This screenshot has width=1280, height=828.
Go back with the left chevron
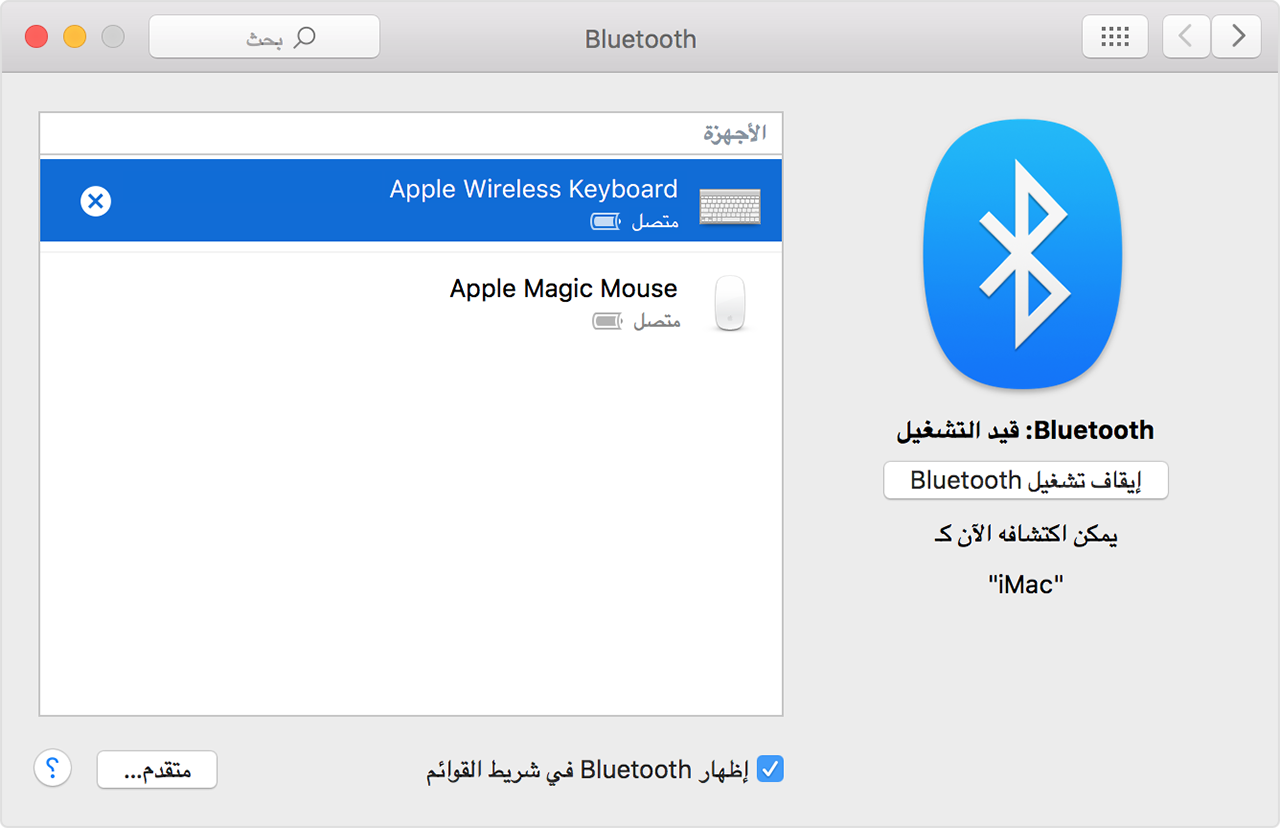[x=1187, y=37]
